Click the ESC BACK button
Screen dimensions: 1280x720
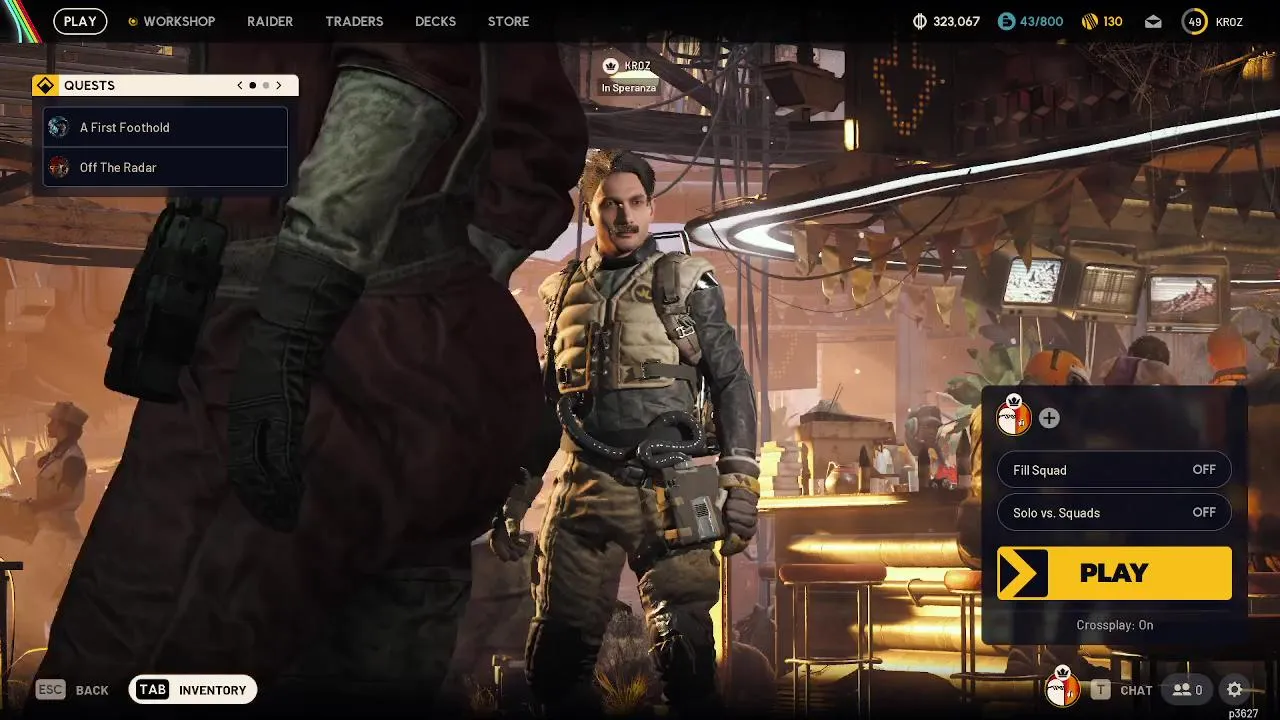click(72, 690)
